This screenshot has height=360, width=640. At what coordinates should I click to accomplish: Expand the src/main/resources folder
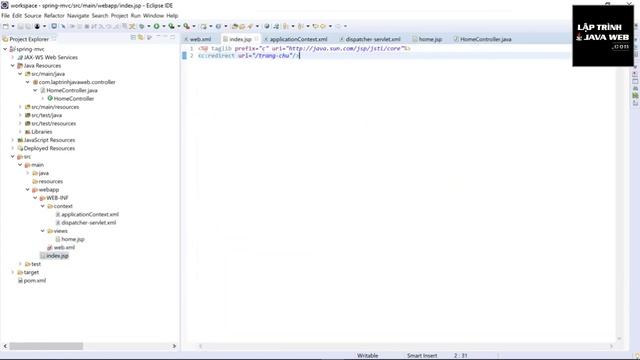20,107
